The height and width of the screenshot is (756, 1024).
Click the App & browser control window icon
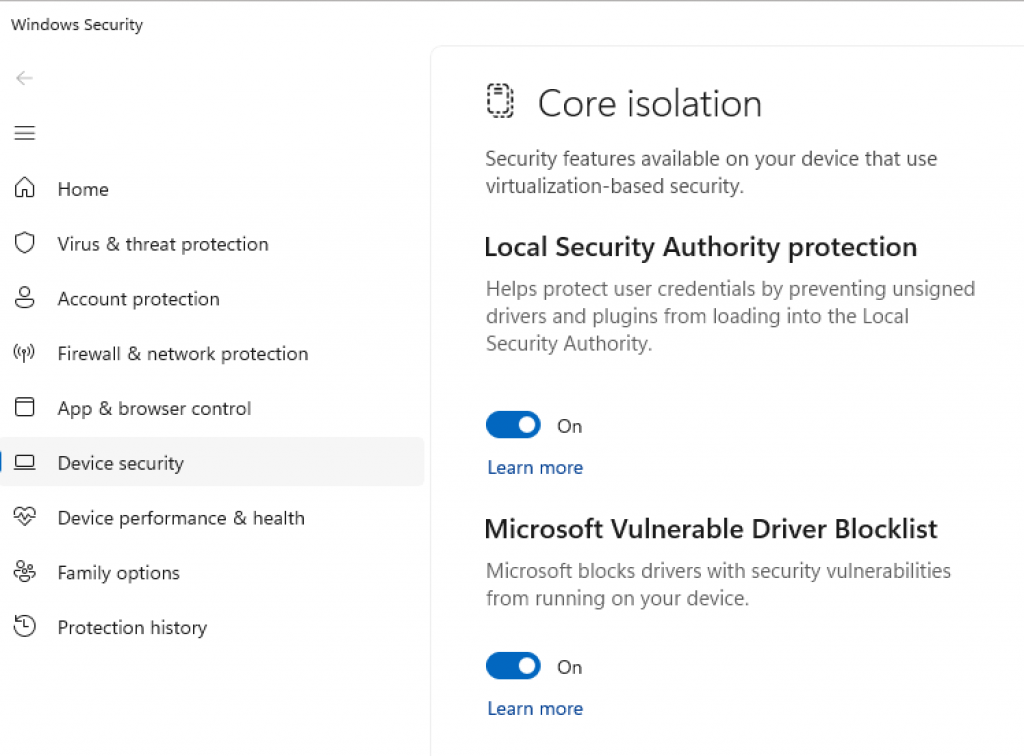tap(25, 408)
